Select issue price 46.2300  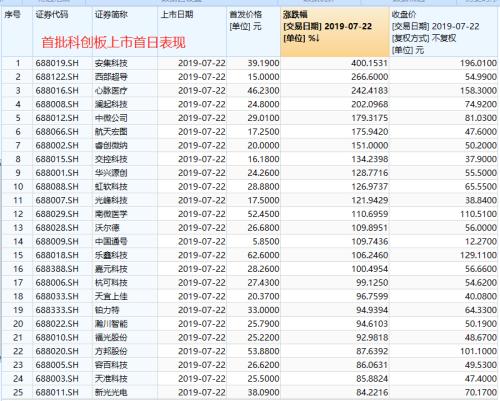[x=263, y=90]
